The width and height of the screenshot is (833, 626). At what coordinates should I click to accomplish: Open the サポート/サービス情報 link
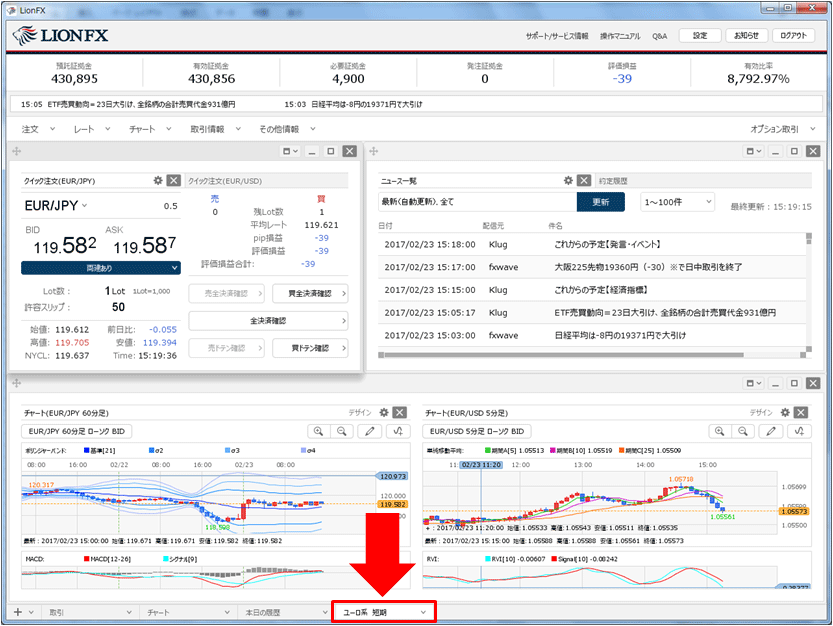(x=557, y=36)
